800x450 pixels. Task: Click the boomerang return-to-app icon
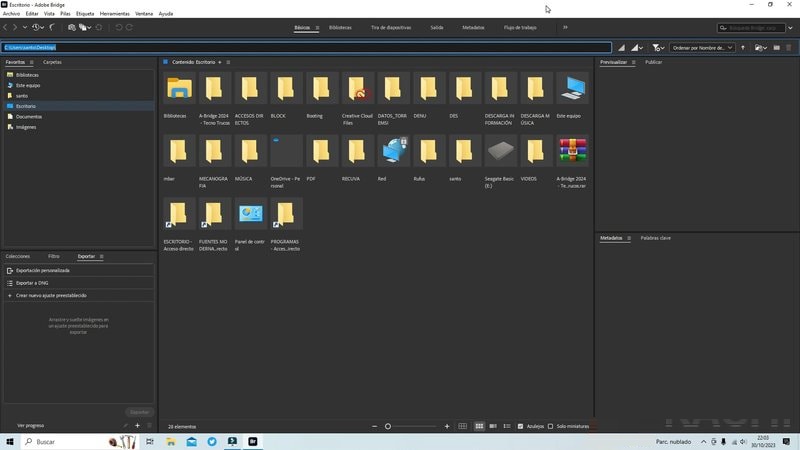pos(52,28)
